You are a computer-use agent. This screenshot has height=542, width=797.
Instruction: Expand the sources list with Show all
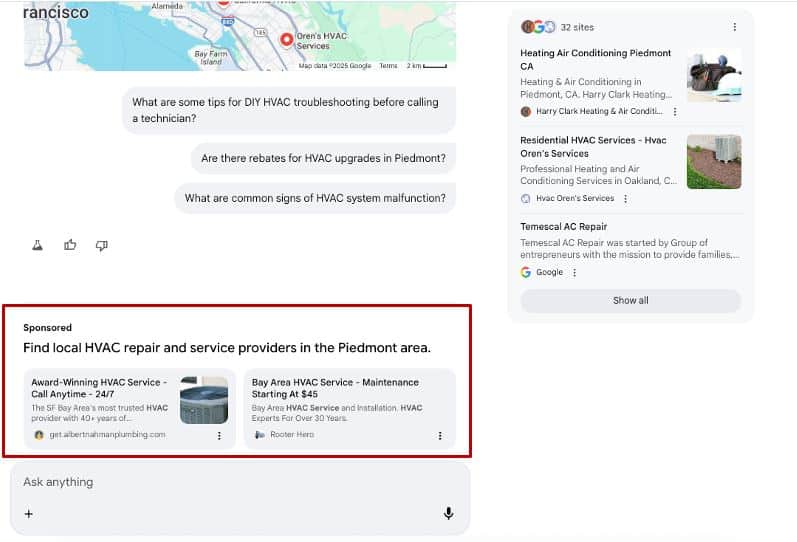tap(630, 300)
